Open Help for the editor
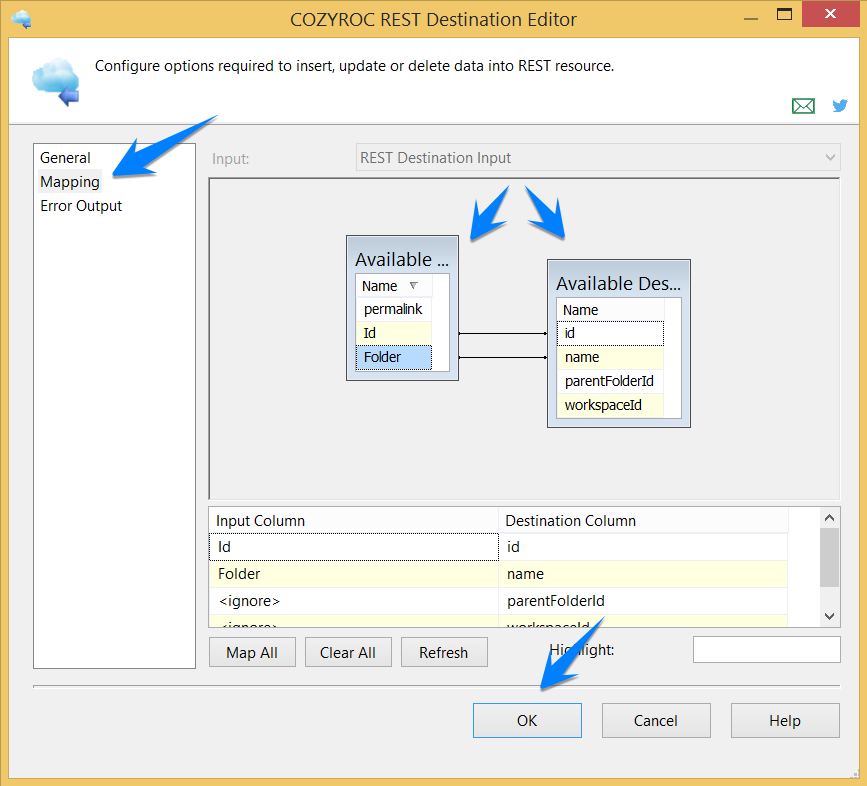 pos(785,720)
